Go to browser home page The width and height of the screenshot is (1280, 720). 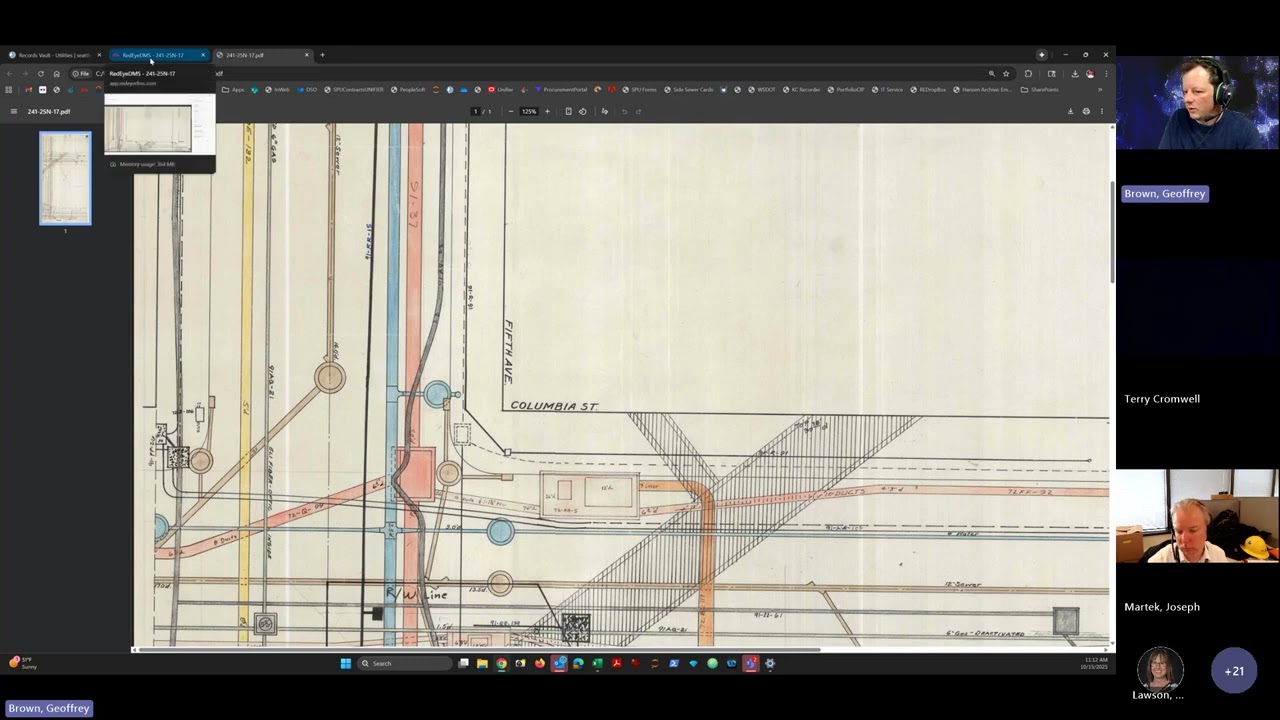pyautogui.click(x=56, y=73)
